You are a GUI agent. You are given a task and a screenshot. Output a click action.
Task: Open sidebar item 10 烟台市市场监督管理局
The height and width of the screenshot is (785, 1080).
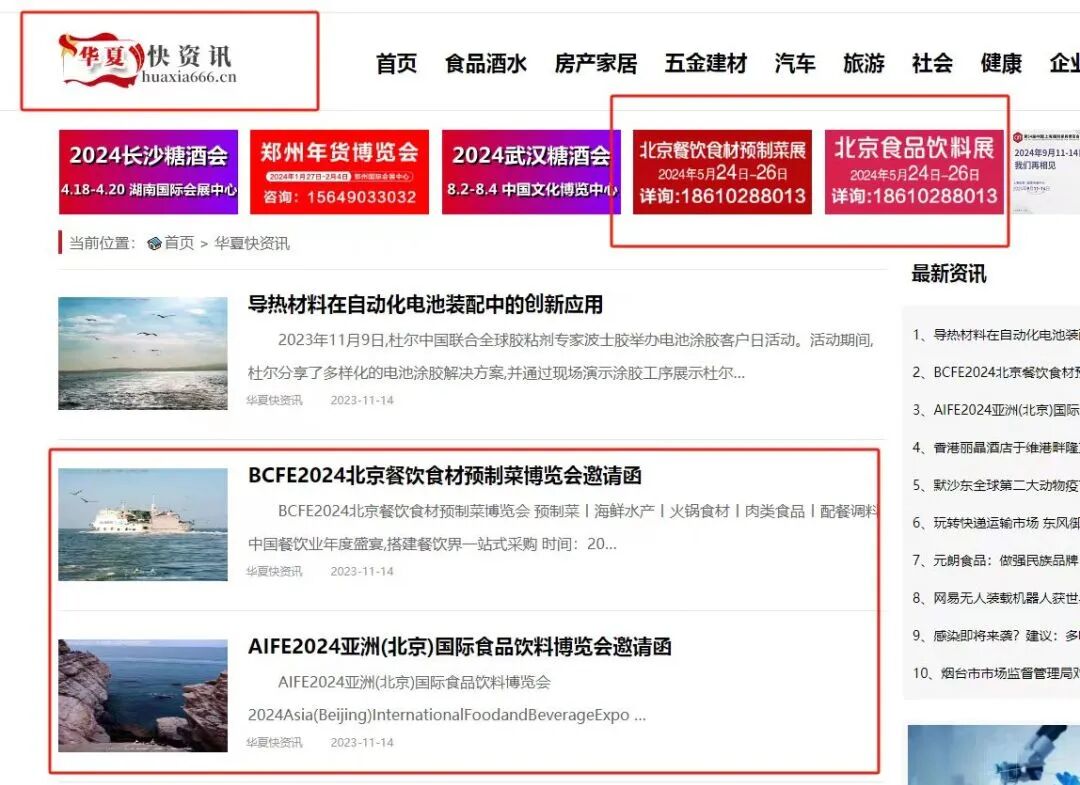click(x=996, y=673)
